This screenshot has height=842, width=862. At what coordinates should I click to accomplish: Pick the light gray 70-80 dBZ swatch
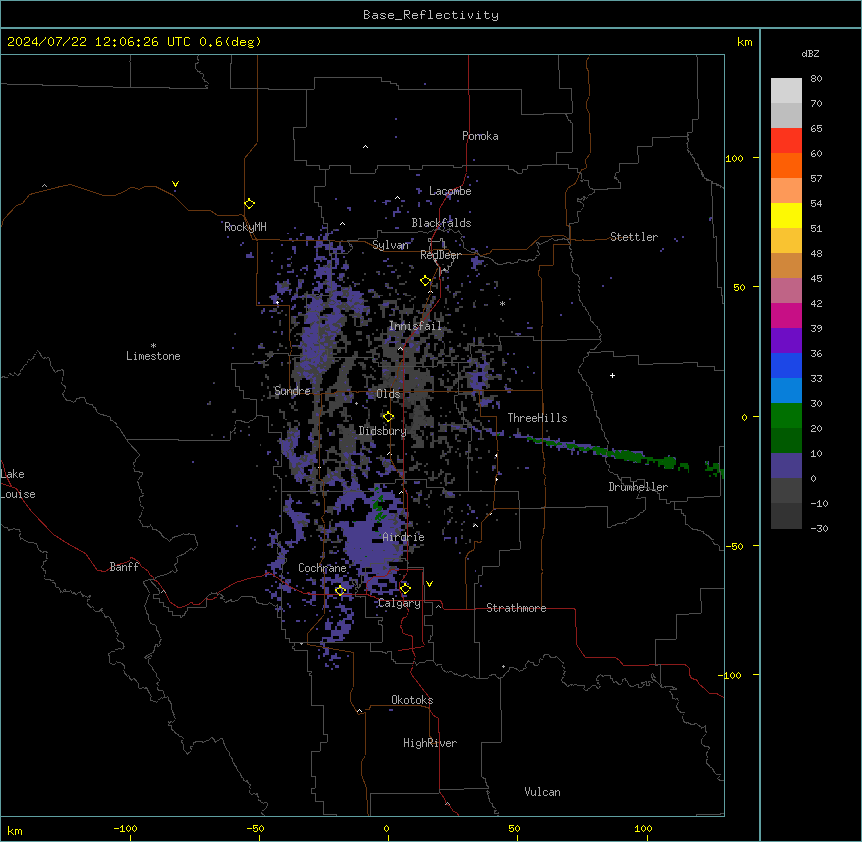point(786,91)
